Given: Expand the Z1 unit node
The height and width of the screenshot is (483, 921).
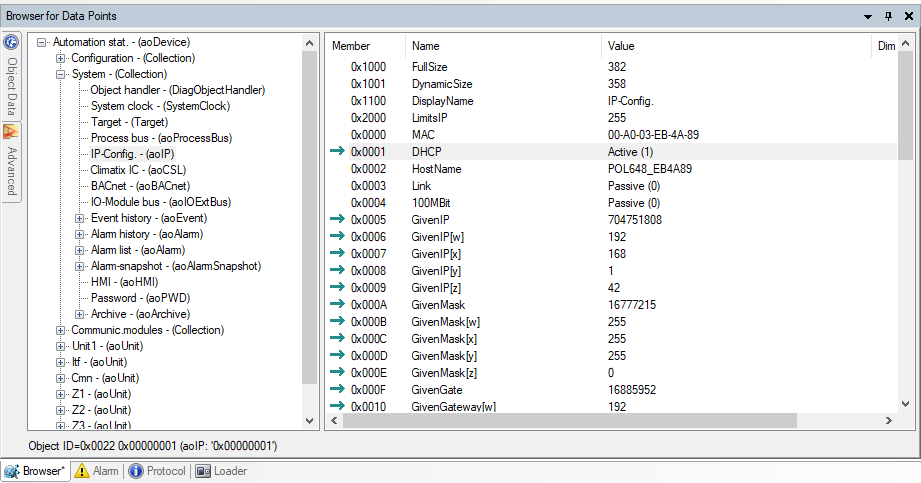Looking at the screenshot, I should tap(60, 394).
